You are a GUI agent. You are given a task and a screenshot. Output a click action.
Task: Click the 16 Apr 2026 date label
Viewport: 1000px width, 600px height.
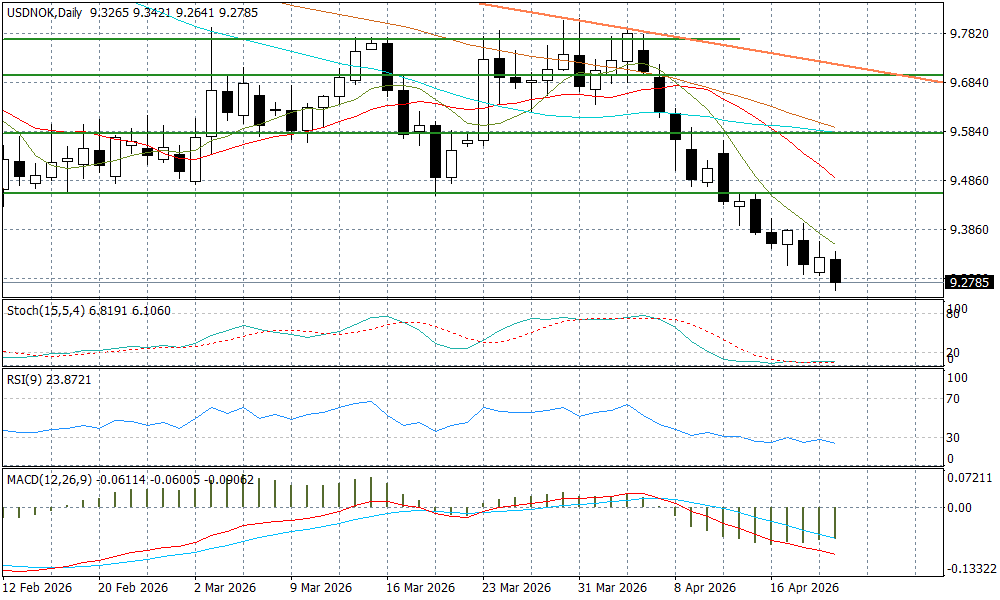802,588
